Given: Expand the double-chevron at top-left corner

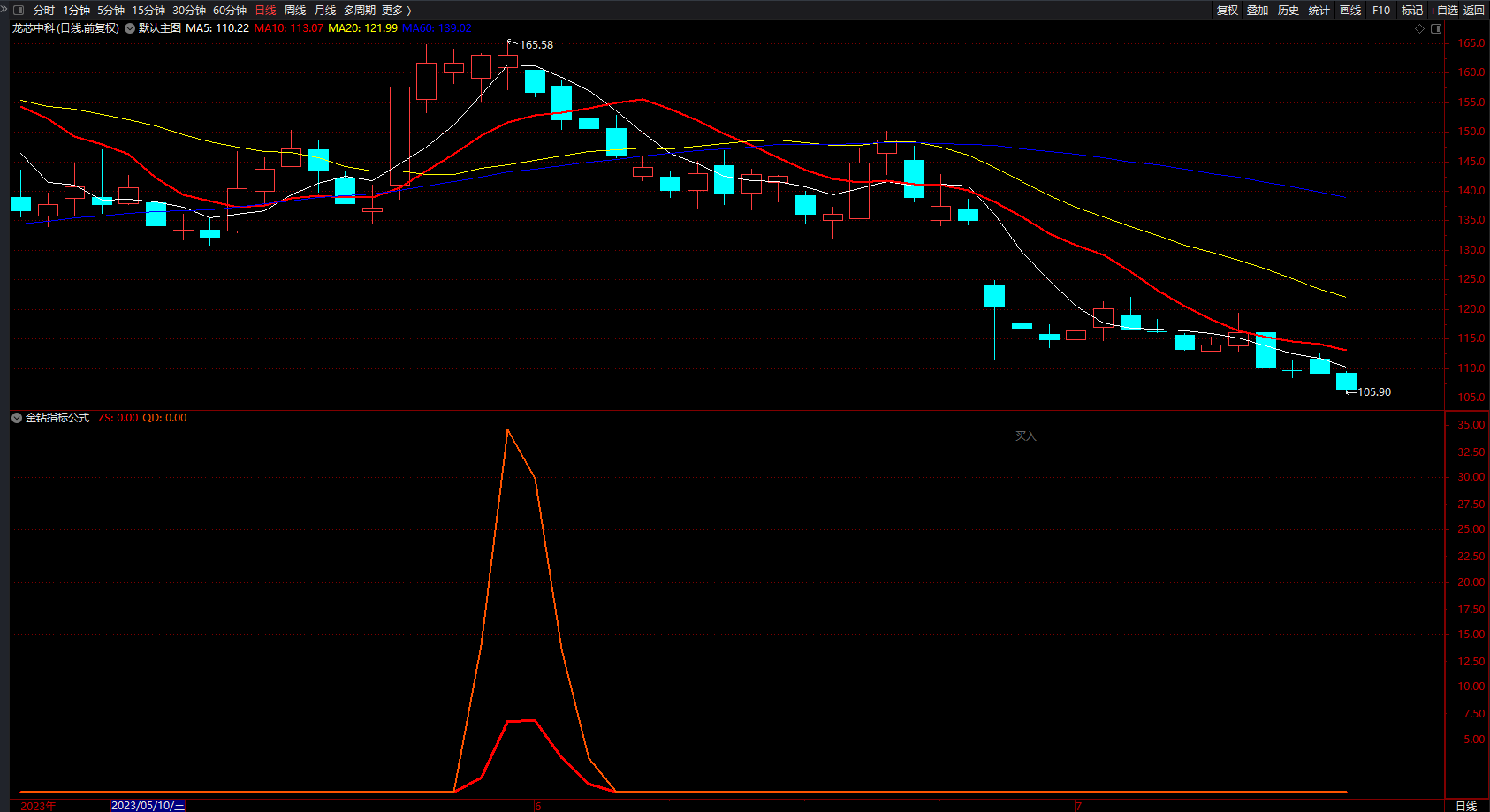Looking at the screenshot, I should tap(4, 10).
